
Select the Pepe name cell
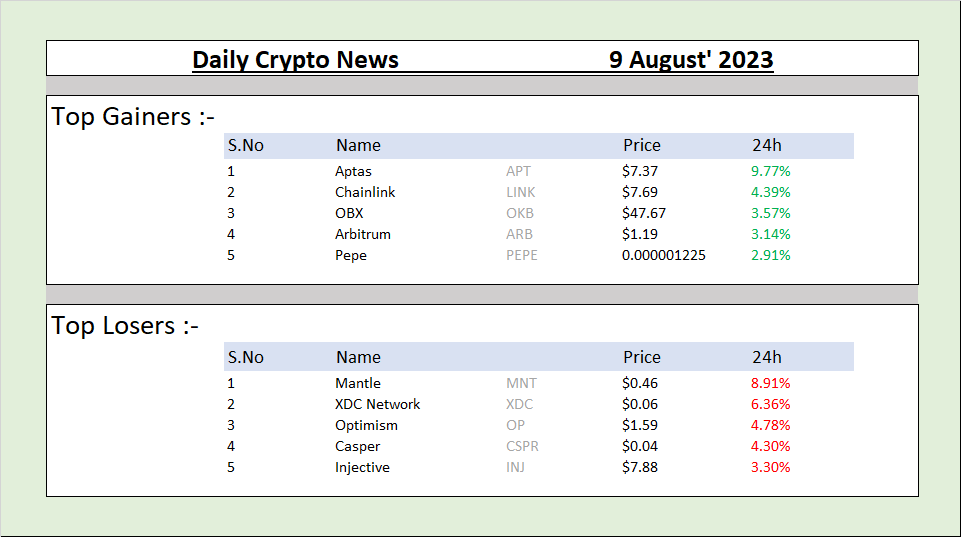[x=351, y=255]
